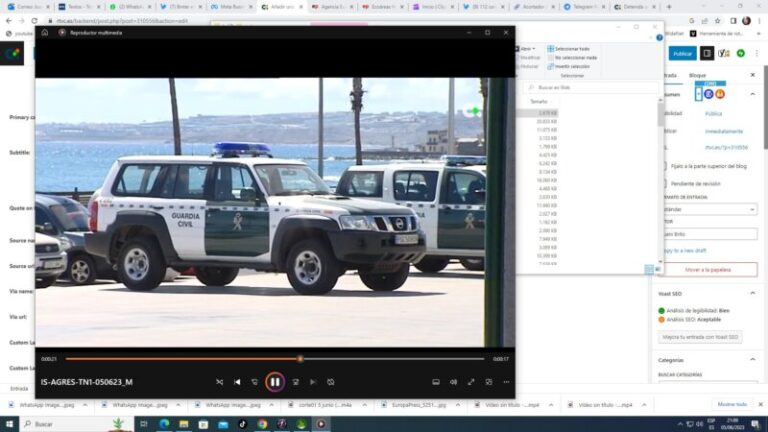Toggle the settings sidebar panel icon
The height and width of the screenshot is (432, 768).
[707, 53]
